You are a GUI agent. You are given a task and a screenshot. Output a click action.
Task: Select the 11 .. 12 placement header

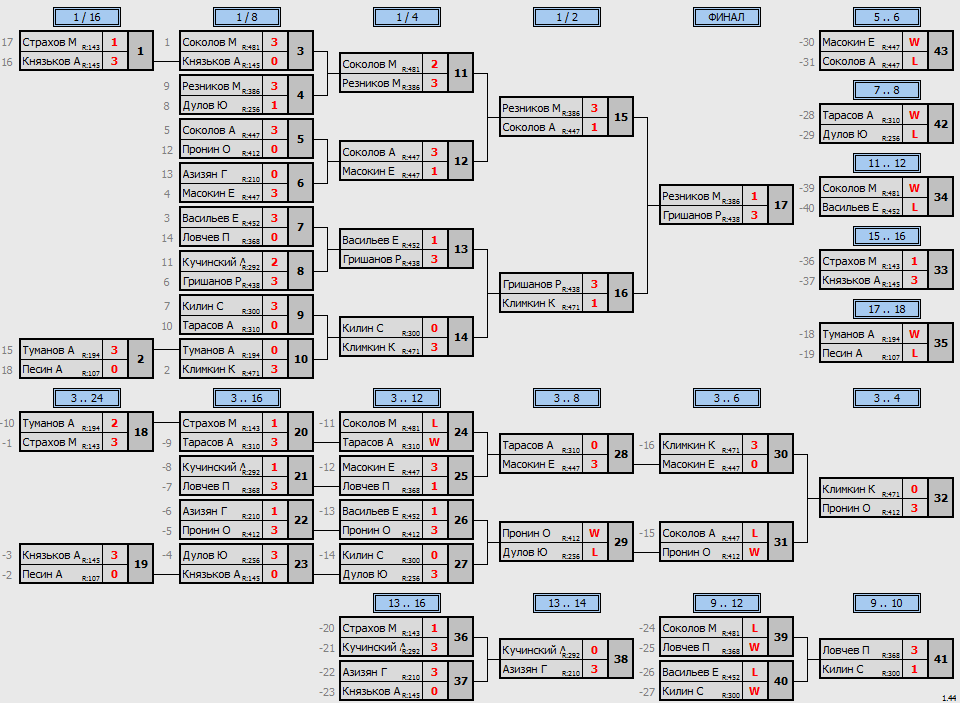point(887,163)
